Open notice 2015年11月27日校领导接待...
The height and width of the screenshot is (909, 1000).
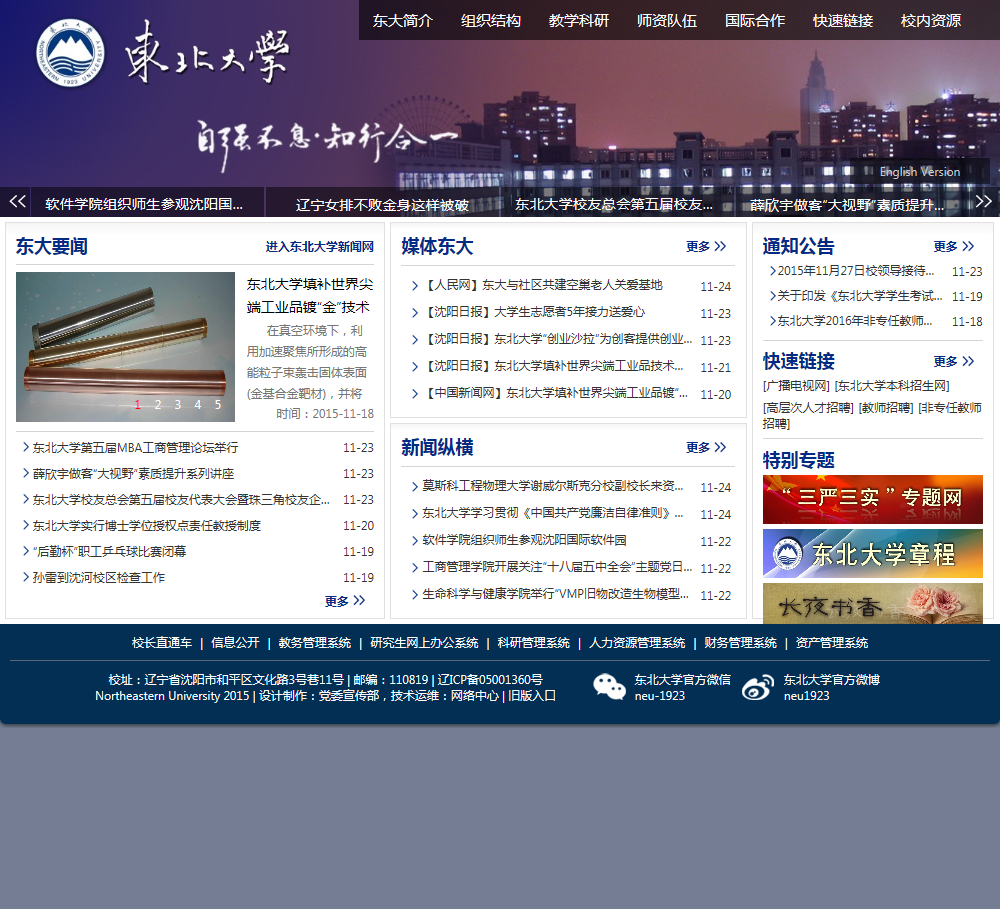click(x=856, y=270)
